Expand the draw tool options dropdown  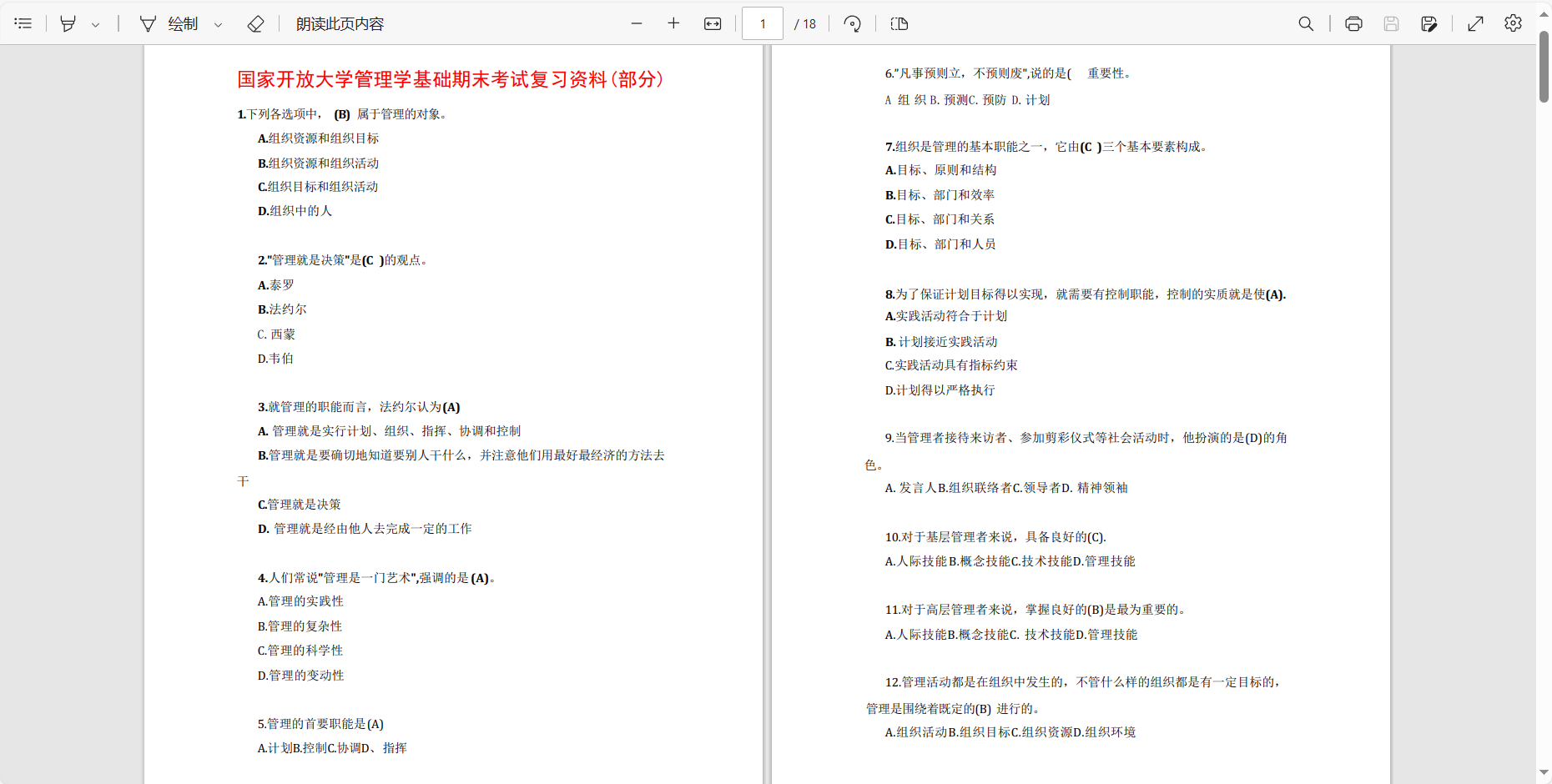click(219, 24)
